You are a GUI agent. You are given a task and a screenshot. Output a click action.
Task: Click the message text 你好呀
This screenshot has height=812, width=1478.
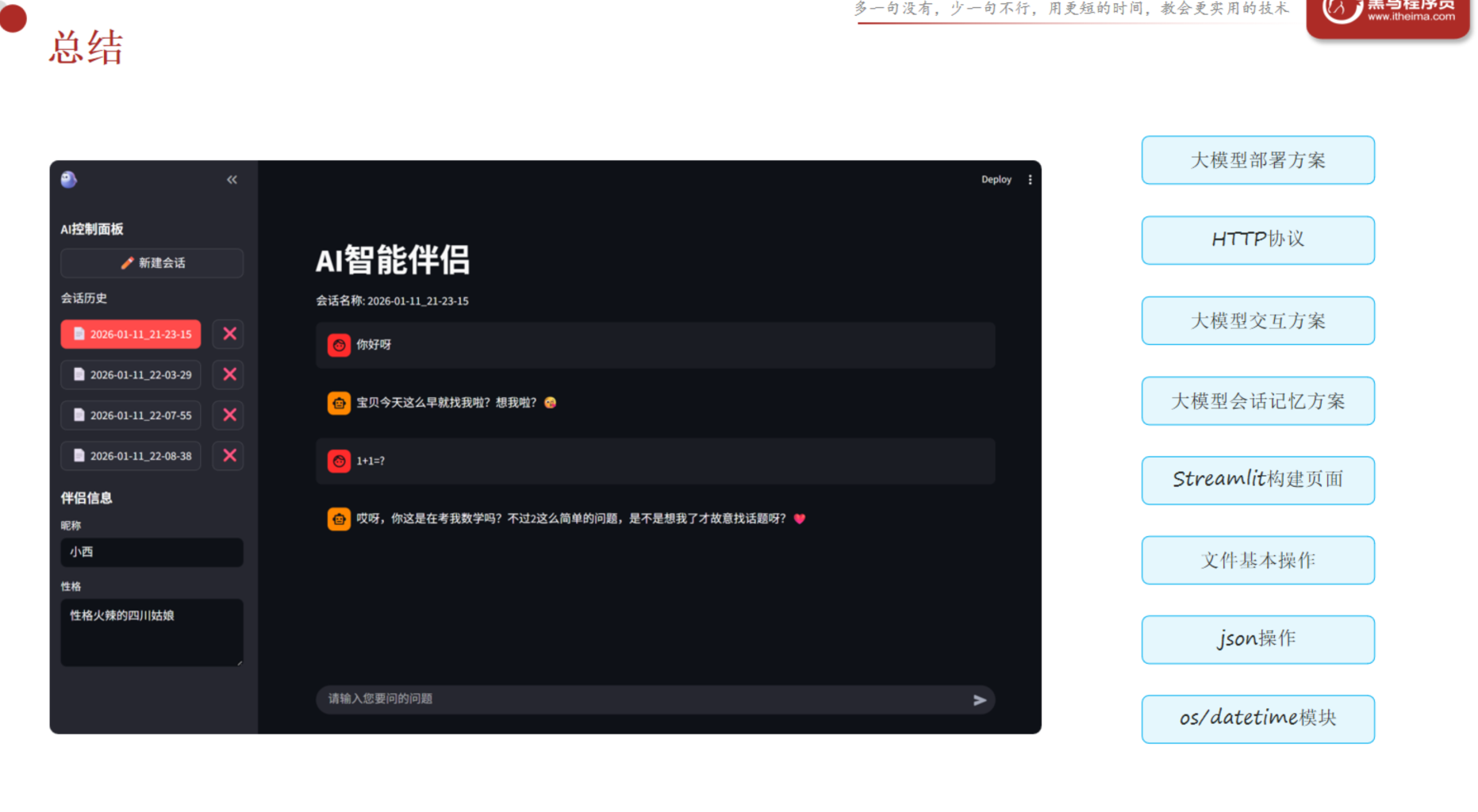(x=374, y=345)
